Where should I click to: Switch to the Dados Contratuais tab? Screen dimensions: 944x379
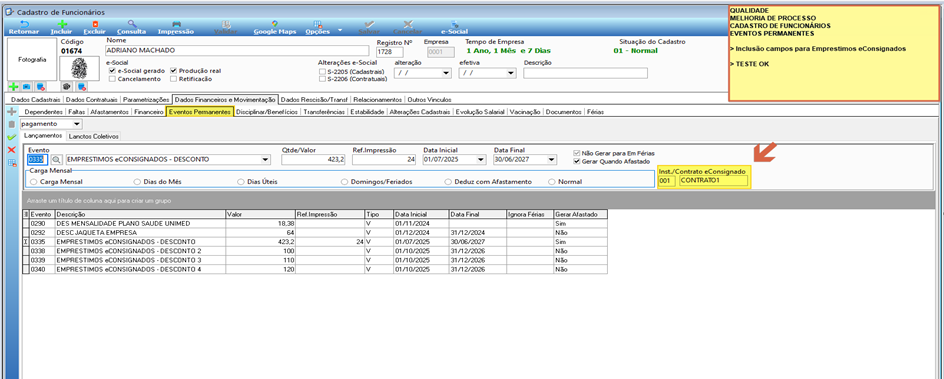tap(91, 99)
